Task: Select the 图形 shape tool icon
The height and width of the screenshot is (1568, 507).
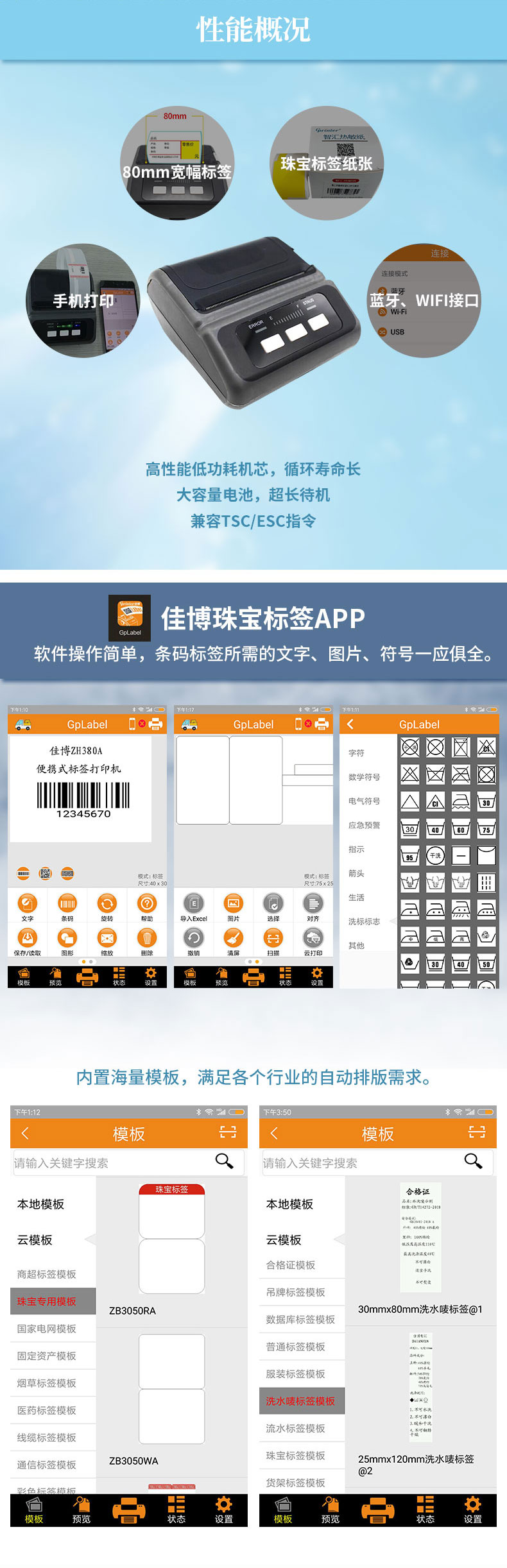Action: (67, 939)
